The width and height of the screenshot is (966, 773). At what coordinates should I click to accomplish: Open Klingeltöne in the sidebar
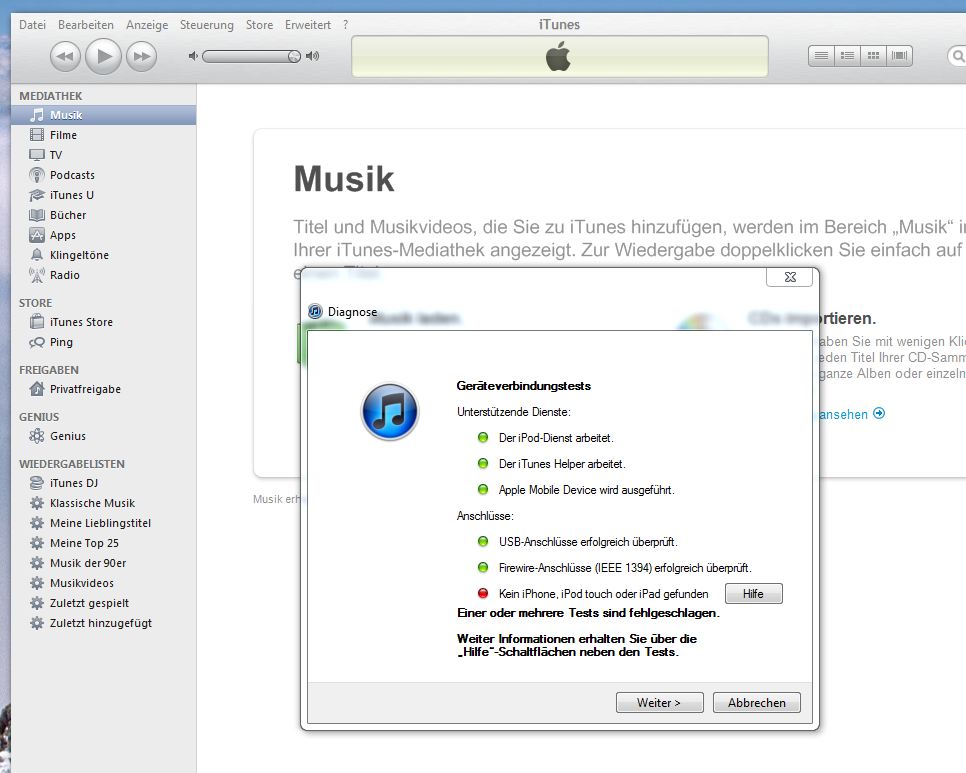tap(104, 255)
